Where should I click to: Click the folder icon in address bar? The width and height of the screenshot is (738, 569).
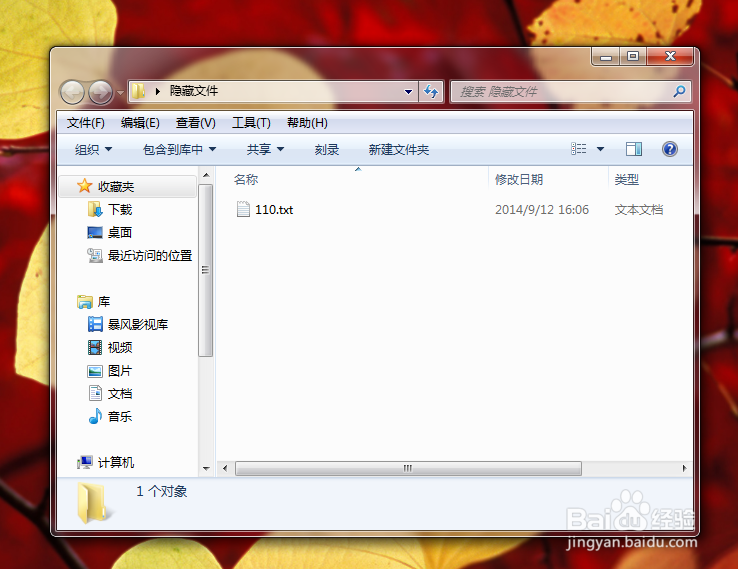click(x=138, y=91)
